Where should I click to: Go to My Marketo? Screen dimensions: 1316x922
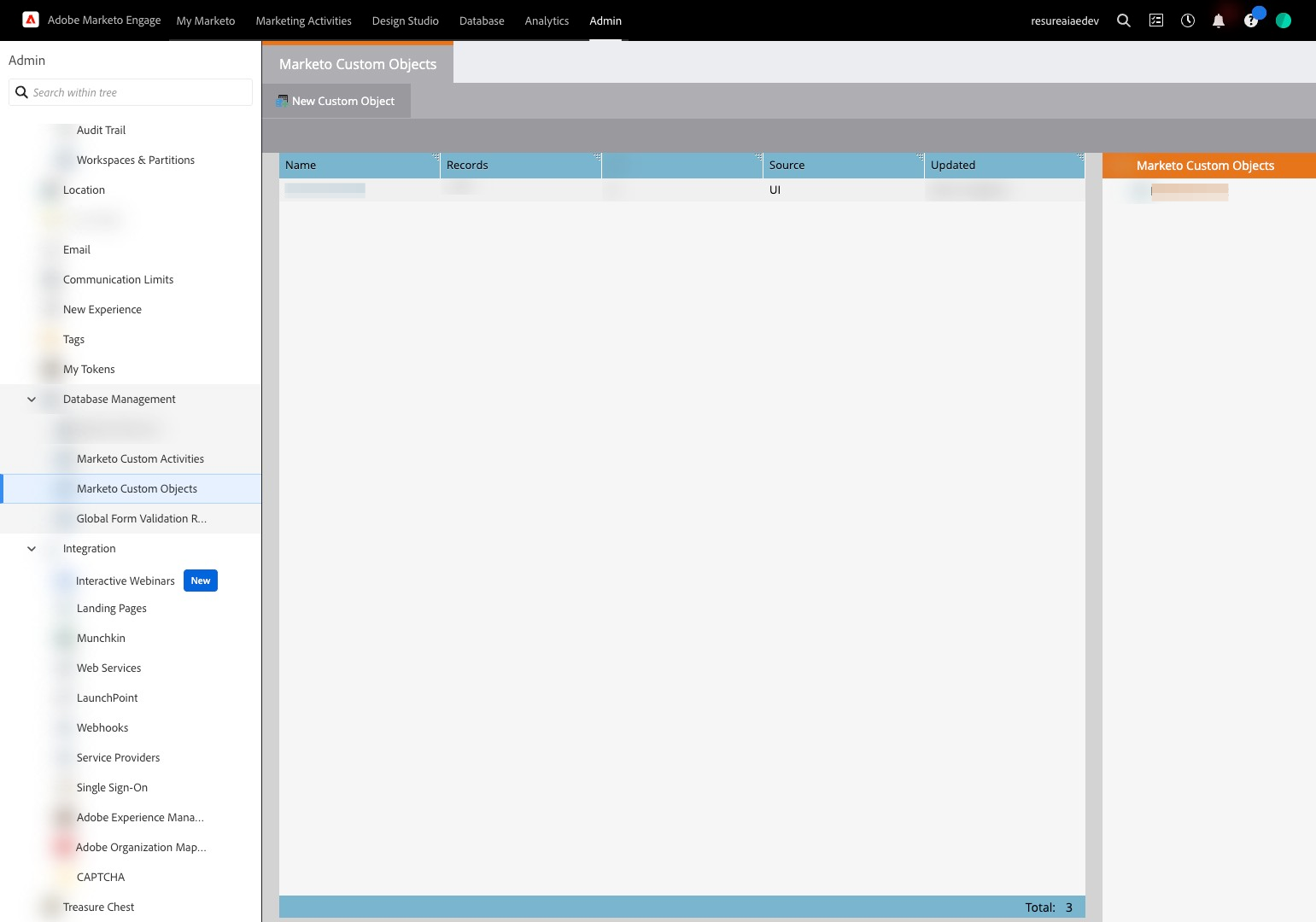[206, 20]
